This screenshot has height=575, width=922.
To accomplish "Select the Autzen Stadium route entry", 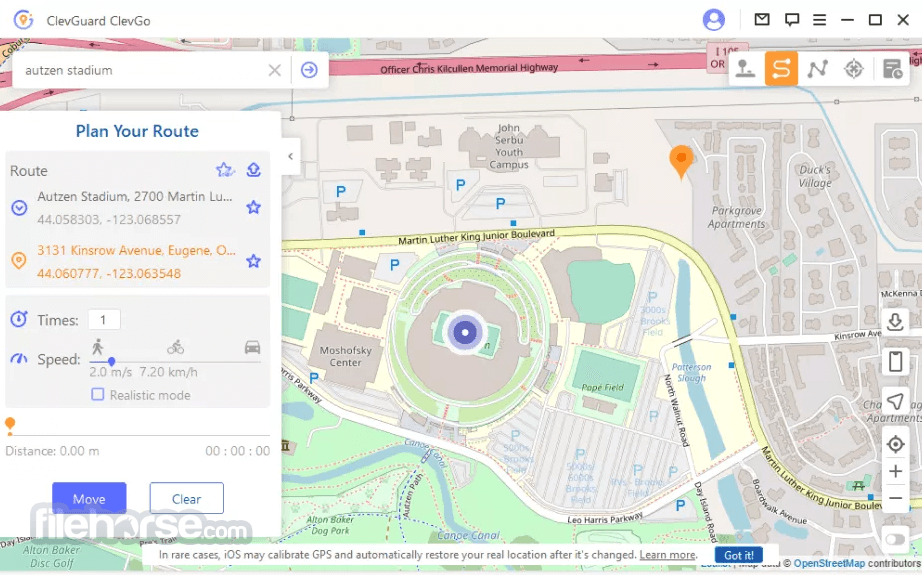I will (x=135, y=208).
